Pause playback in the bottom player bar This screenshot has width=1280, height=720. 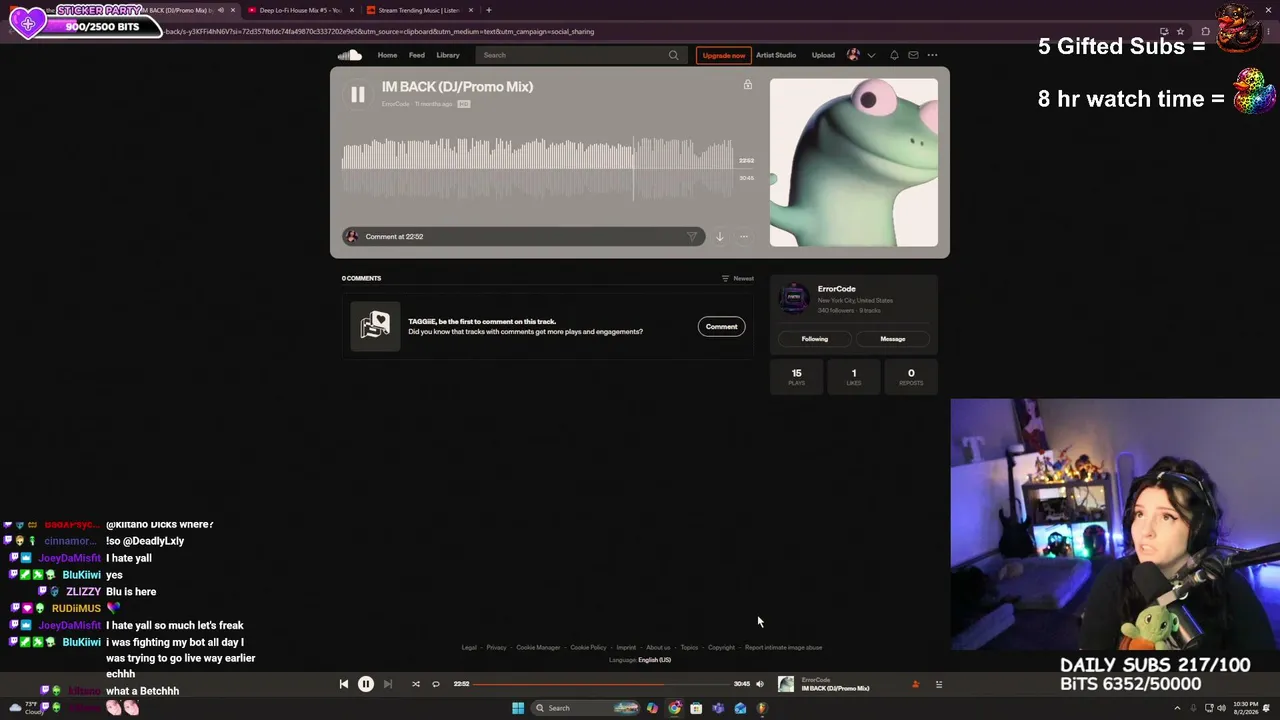point(366,684)
